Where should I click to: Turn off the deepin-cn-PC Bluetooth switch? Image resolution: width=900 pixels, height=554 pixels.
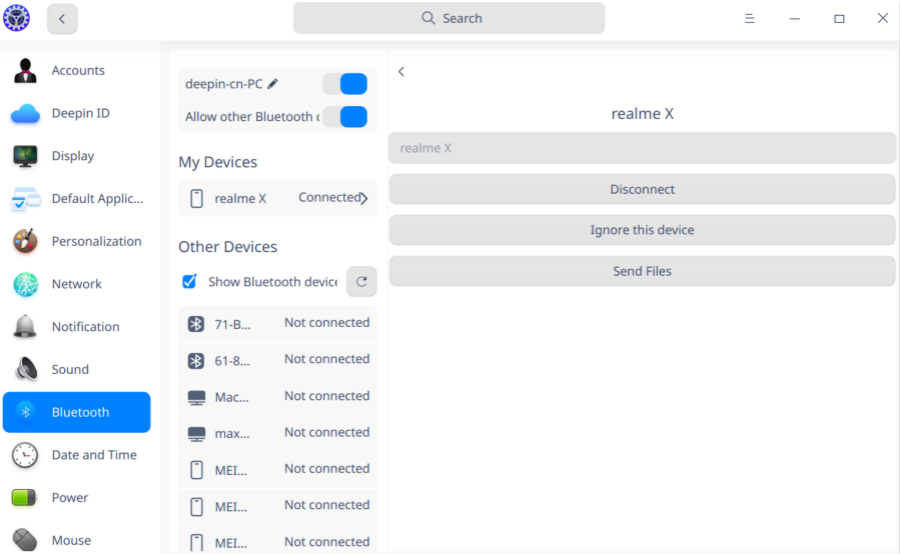345,84
